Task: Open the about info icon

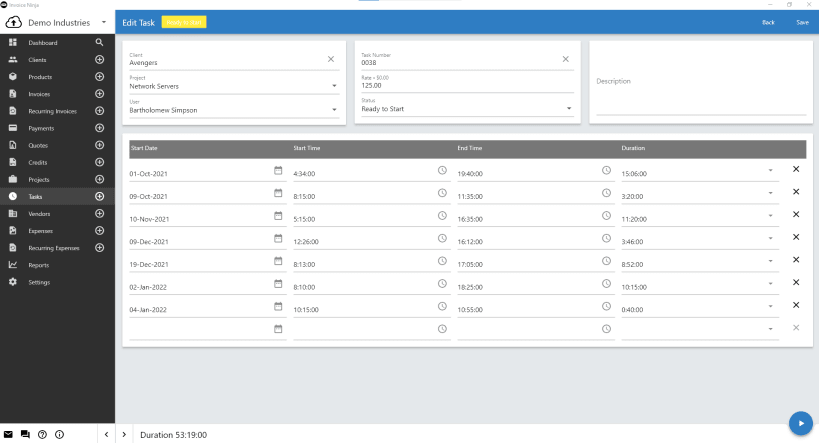Action: [60, 434]
